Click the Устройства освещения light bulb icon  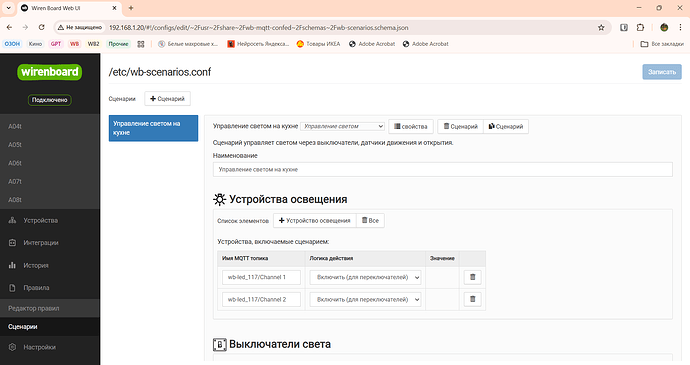(x=219, y=199)
